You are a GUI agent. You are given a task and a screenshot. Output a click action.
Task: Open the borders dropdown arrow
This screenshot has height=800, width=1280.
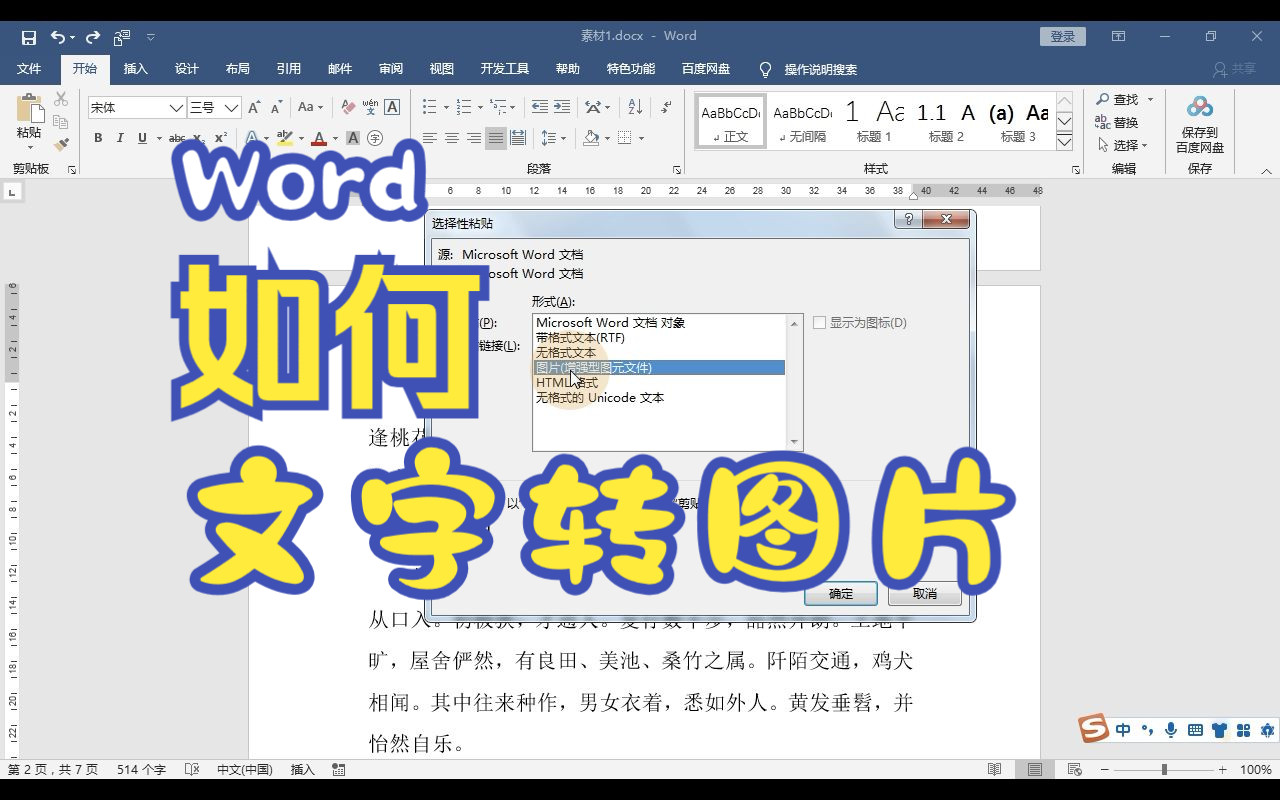(x=640, y=138)
